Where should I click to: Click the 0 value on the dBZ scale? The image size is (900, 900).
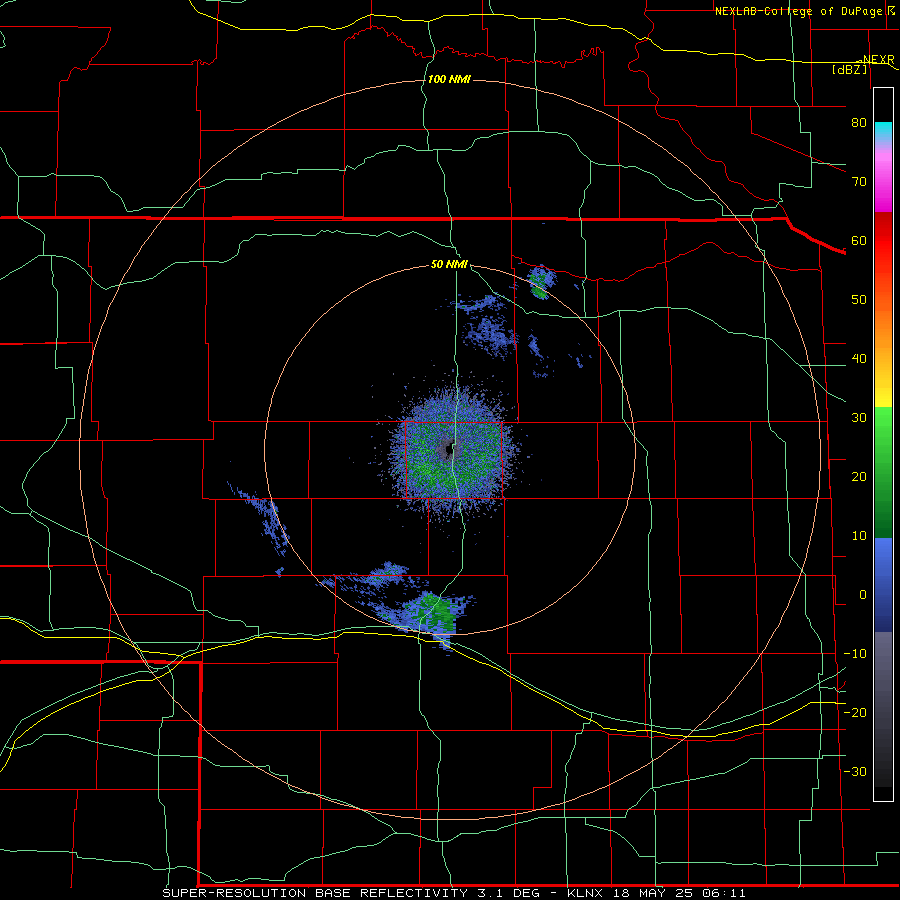click(863, 595)
